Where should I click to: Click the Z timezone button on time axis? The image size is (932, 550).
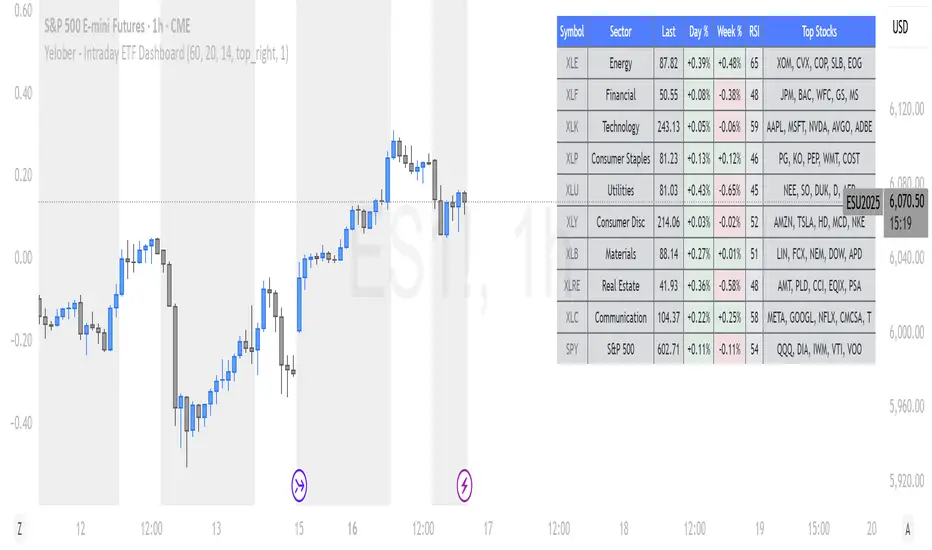(x=18, y=528)
